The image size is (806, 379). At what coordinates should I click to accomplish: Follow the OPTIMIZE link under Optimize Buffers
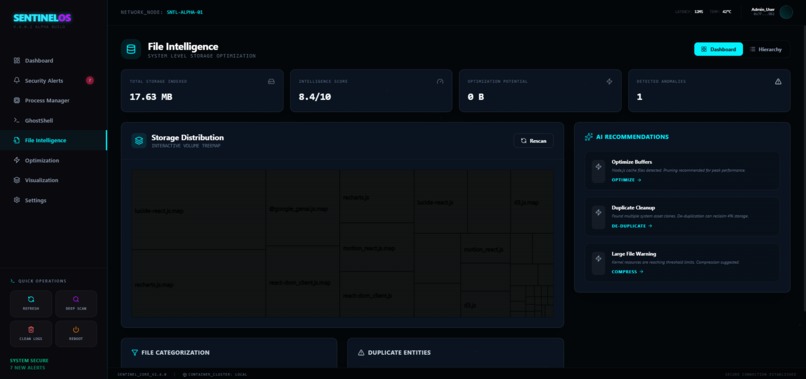coord(626,180)
